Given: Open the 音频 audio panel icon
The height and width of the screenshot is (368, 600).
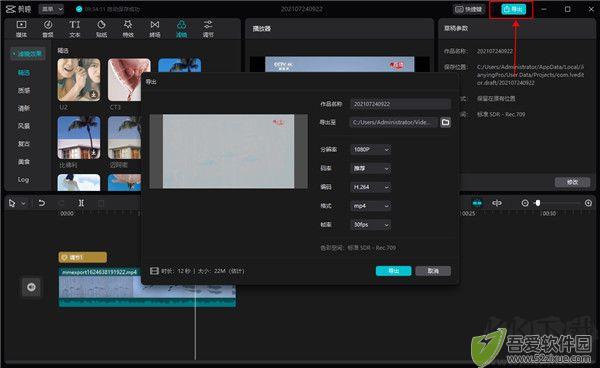Looking at the screenshot, I should coord(48,29).
